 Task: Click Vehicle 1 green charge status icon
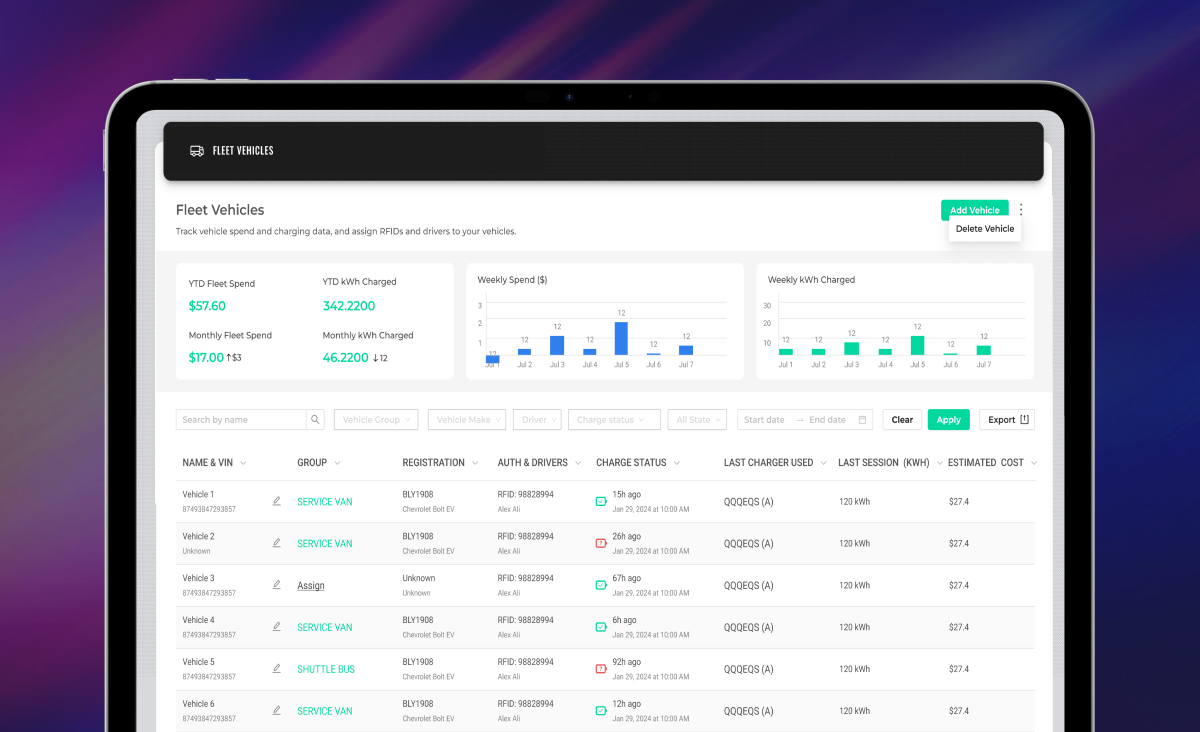(601, 501)
